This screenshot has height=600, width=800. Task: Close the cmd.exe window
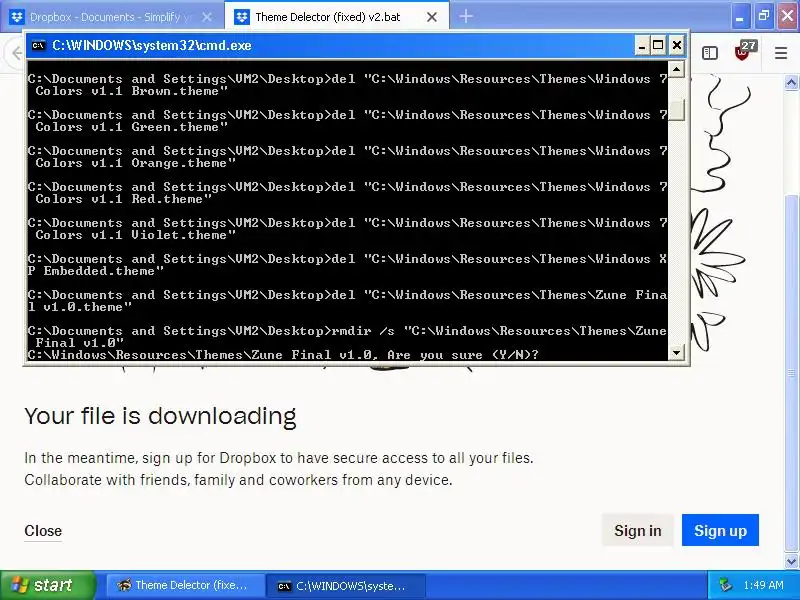click(x=677, y=45)
